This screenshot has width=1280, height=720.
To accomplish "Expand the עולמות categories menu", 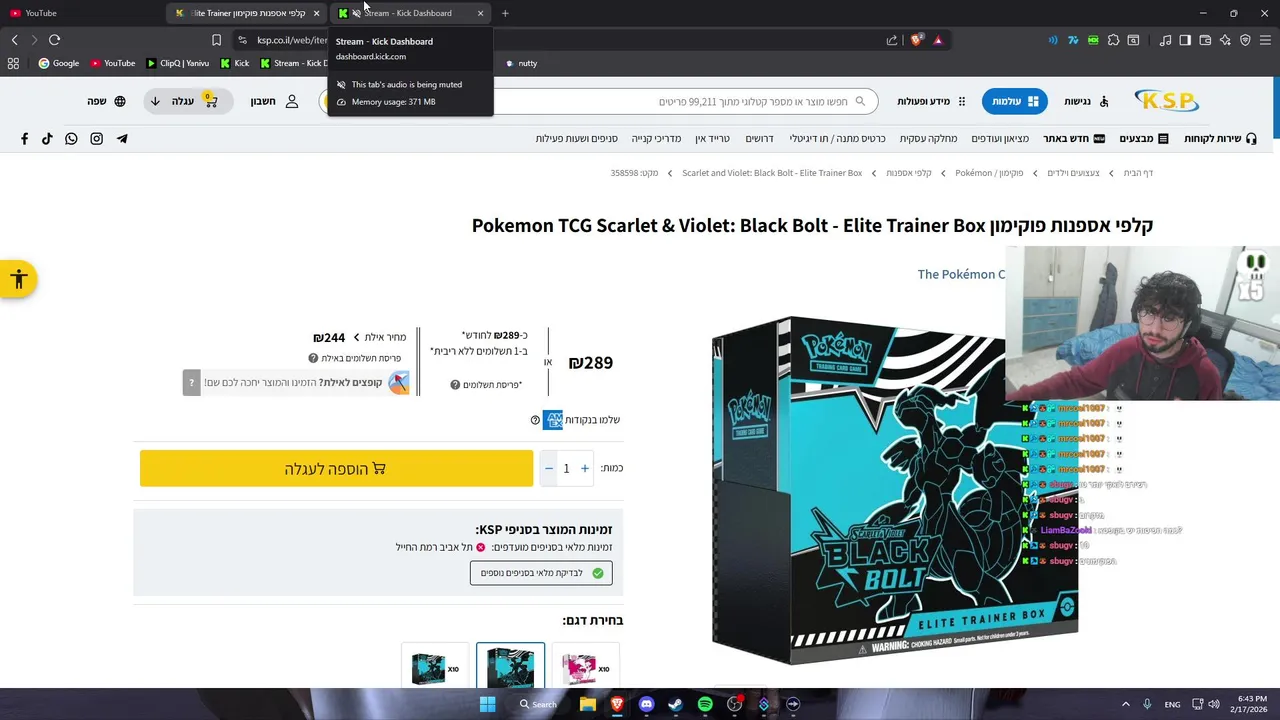I will coord(1015,101).
